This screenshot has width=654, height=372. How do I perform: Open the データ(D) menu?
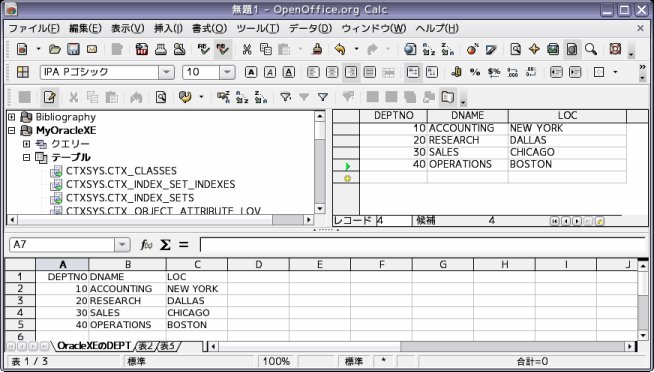coord(310,28)
